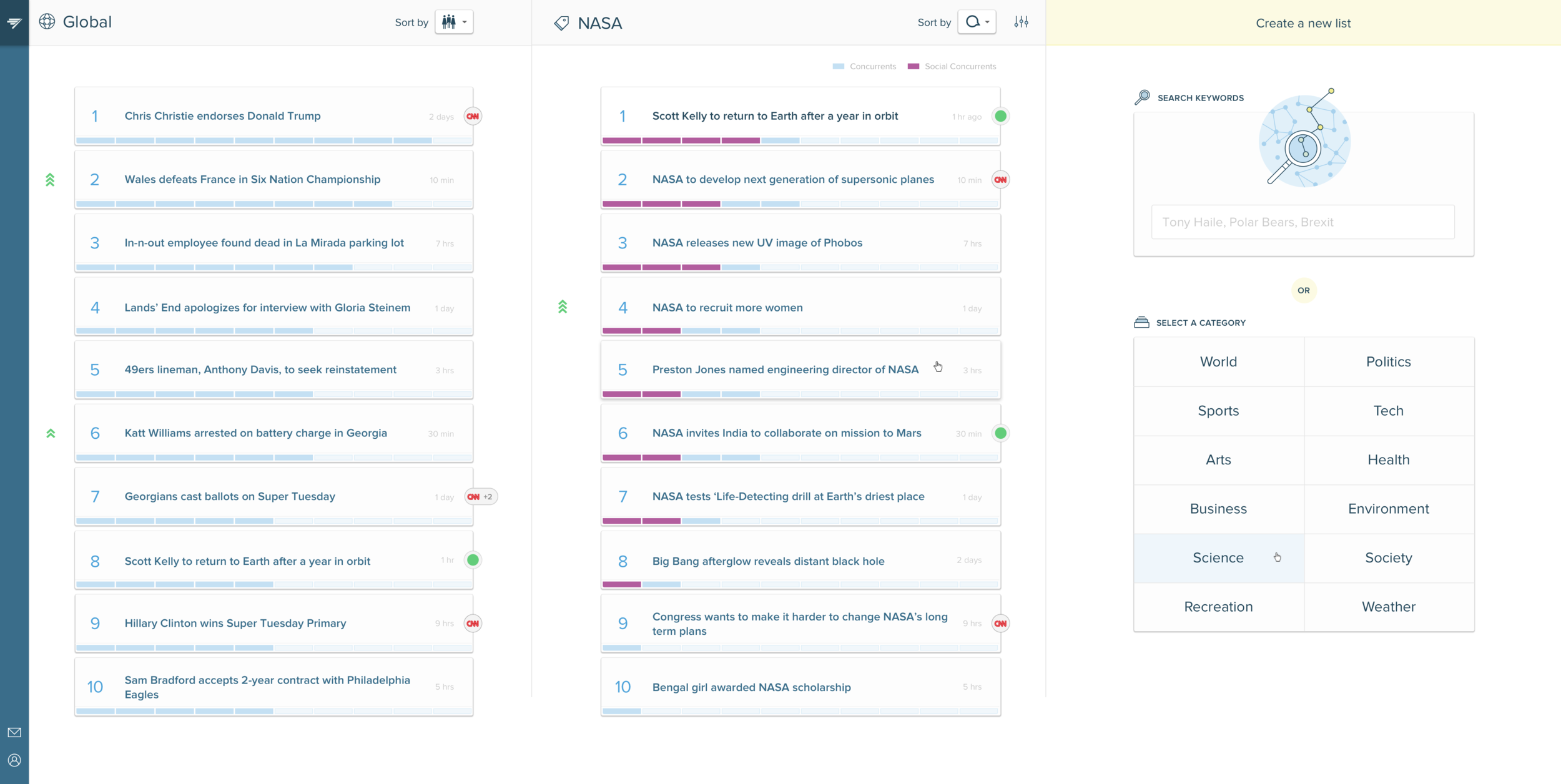Open the Global Sort by dropdown

click(x=454, y=22)
